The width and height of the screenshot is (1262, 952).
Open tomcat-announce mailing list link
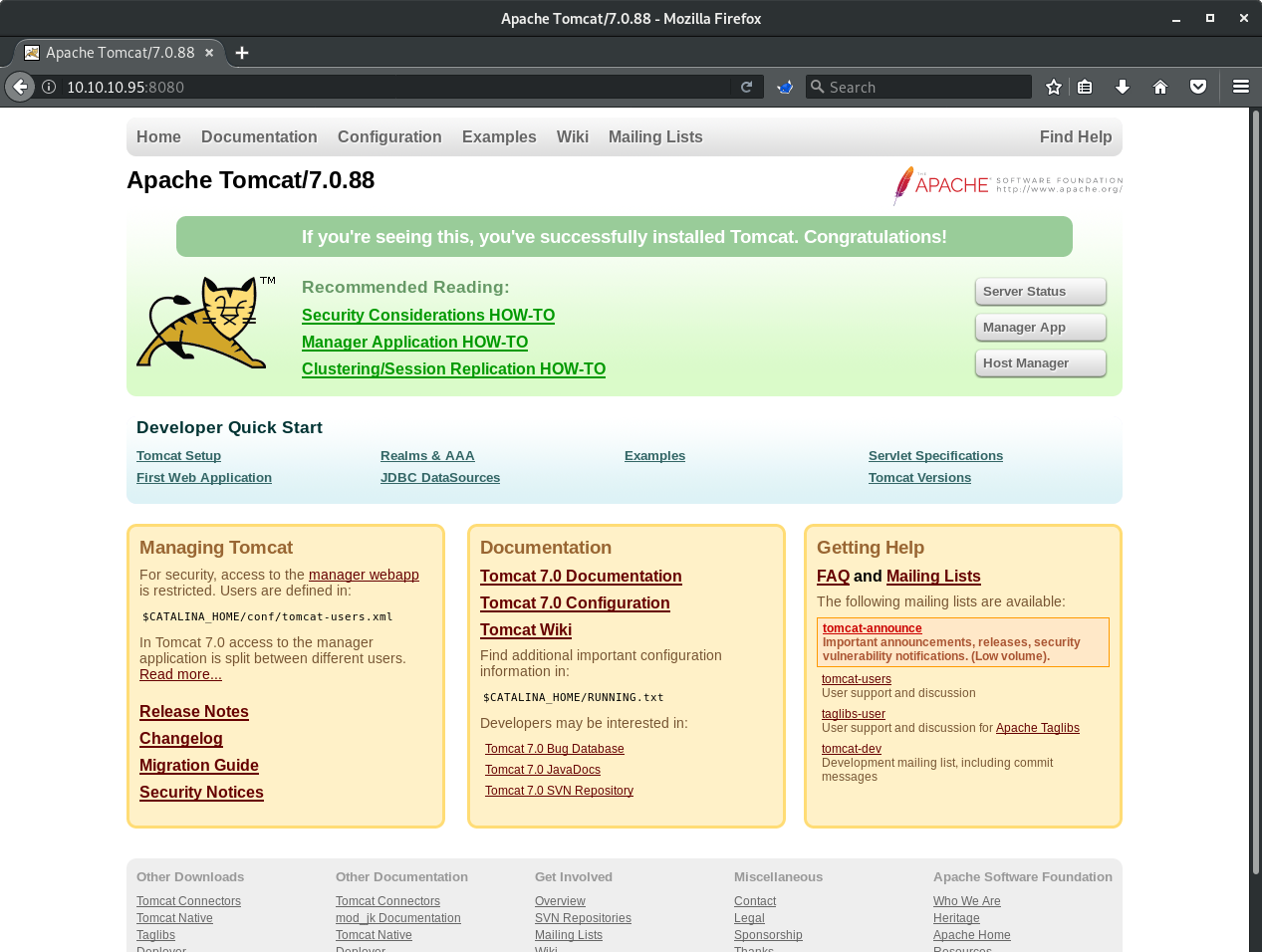[872, 628]
